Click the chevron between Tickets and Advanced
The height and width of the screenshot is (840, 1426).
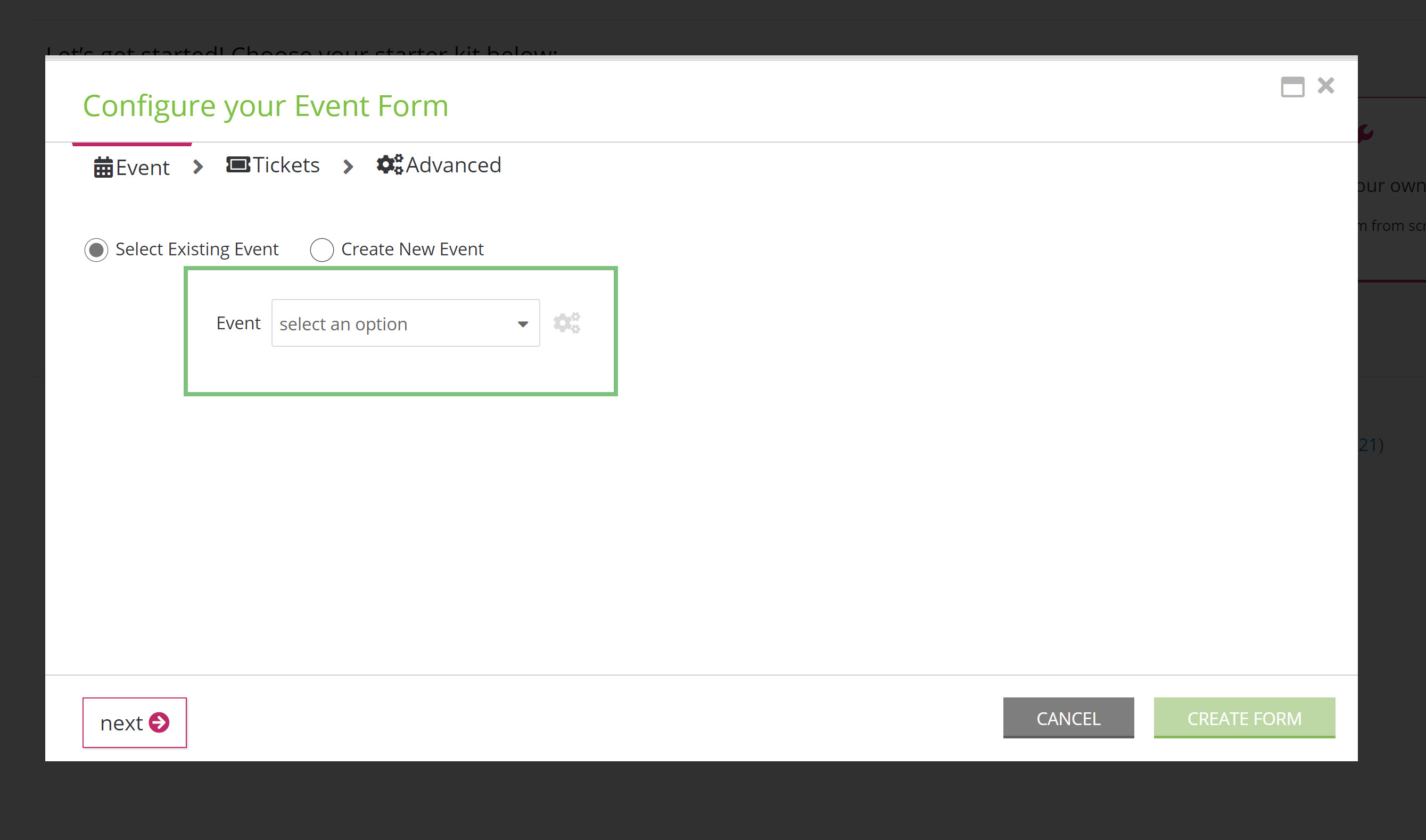pyautogui.click(x=348, y=167)
